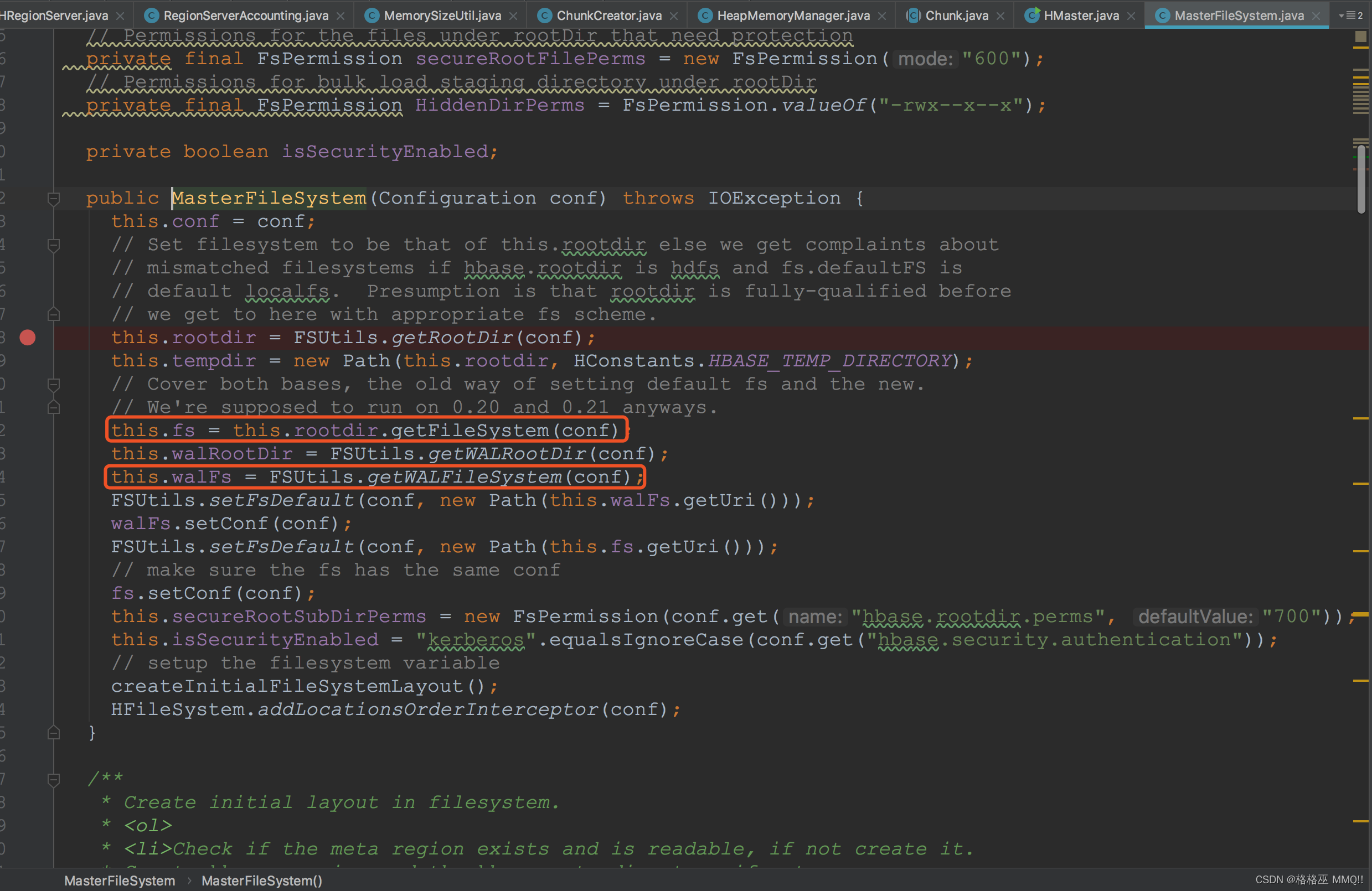Close the Chunk.java tab

coord(1000,16)
